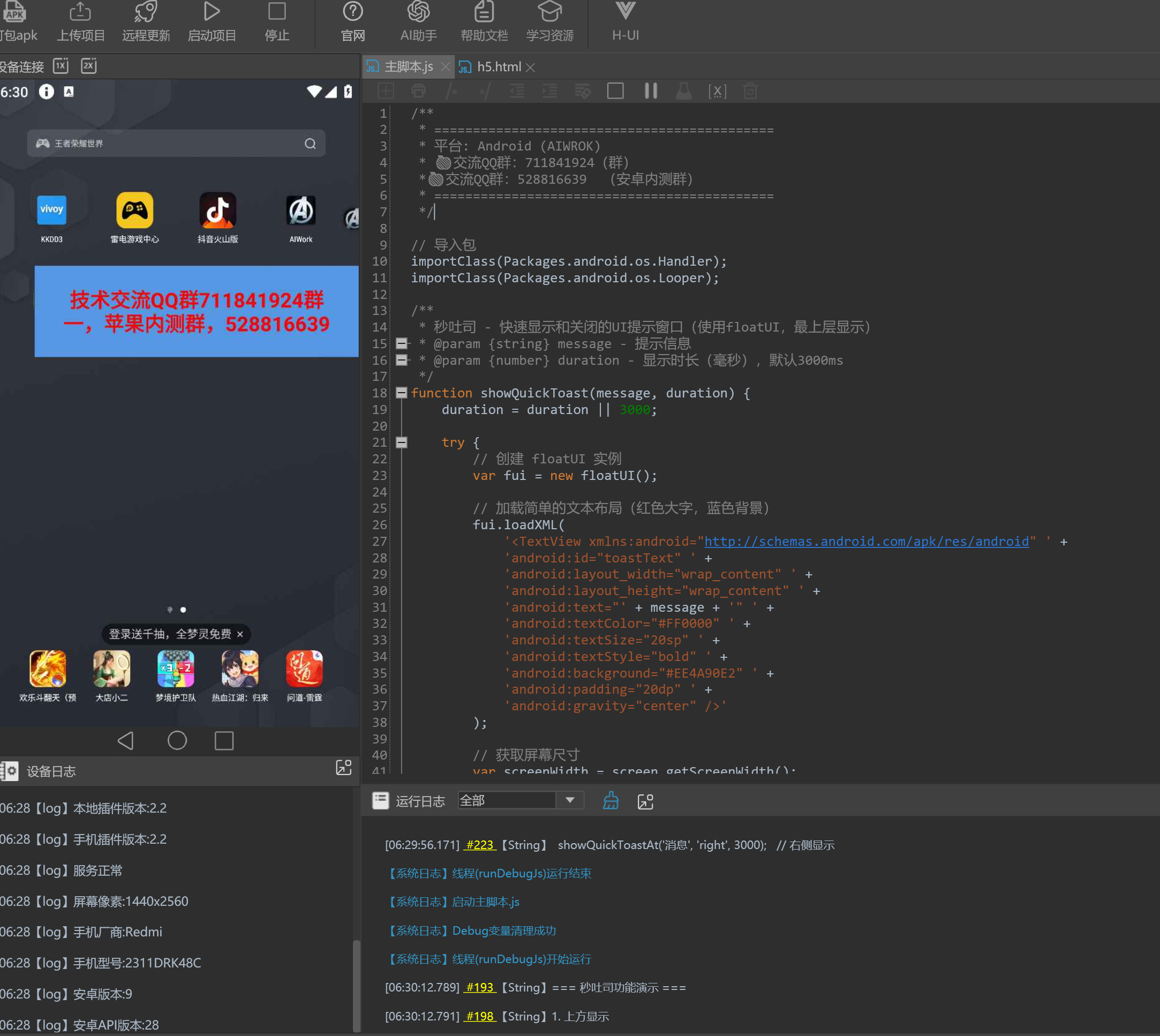
Task: Open the AI助手 assistant
Action: pos(418,21)
